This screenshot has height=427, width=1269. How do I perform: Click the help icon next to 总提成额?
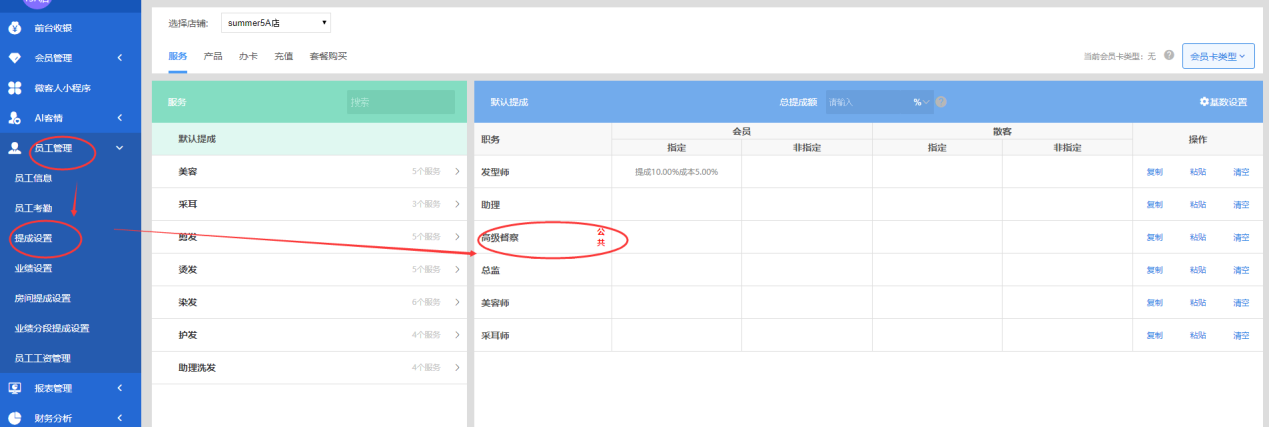pos(941,102)
